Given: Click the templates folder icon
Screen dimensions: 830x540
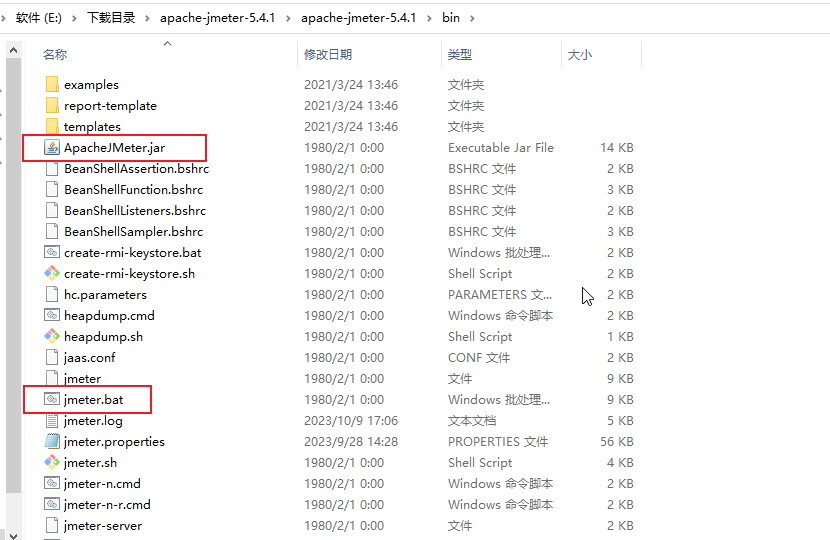Looking at the screenshot, I should click(52, 127).
